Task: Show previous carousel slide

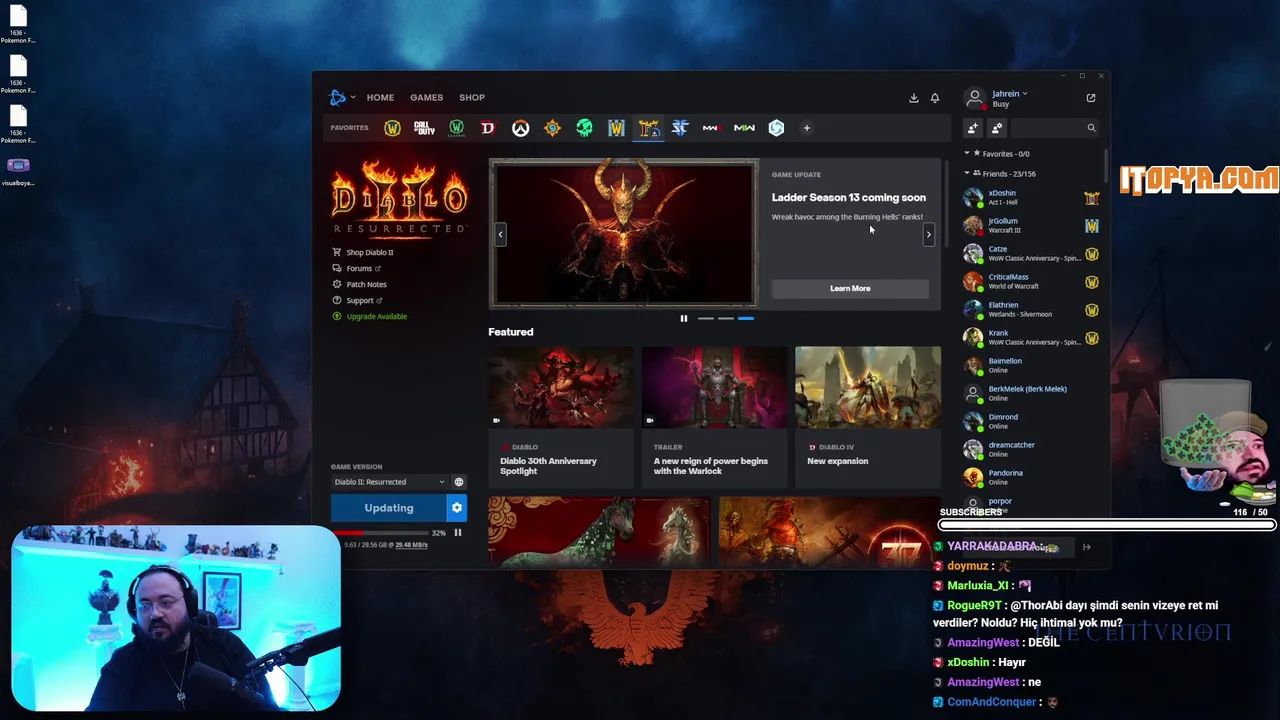Action: 500,234
